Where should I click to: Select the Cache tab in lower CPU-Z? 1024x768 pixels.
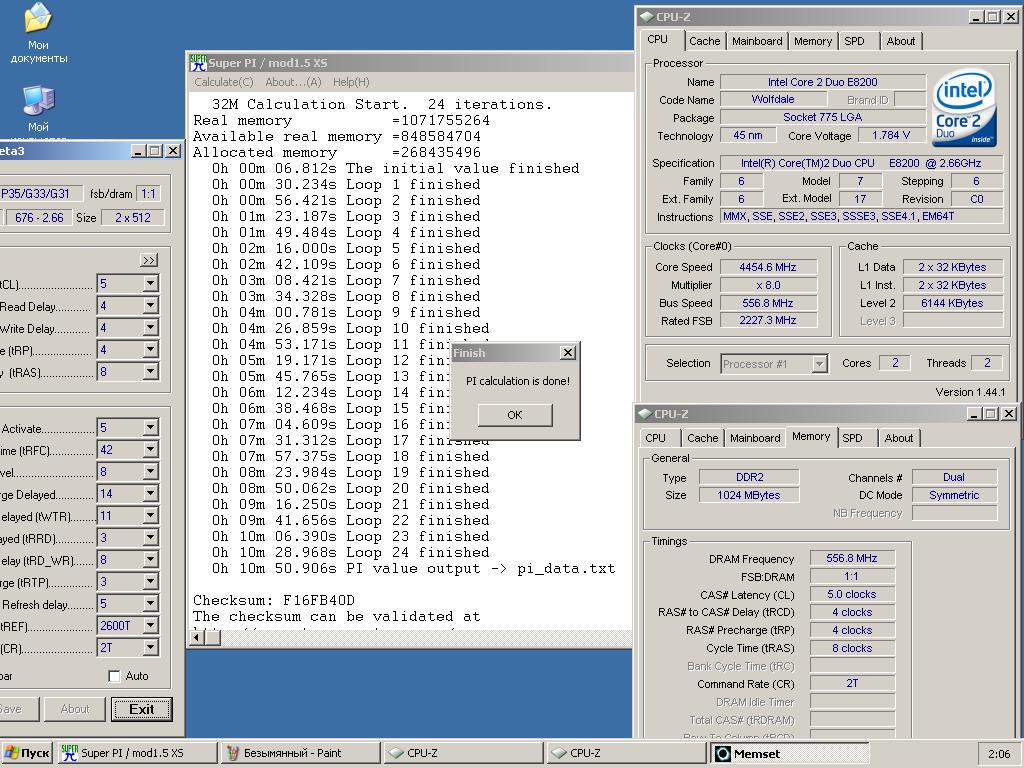click(703, 438)
